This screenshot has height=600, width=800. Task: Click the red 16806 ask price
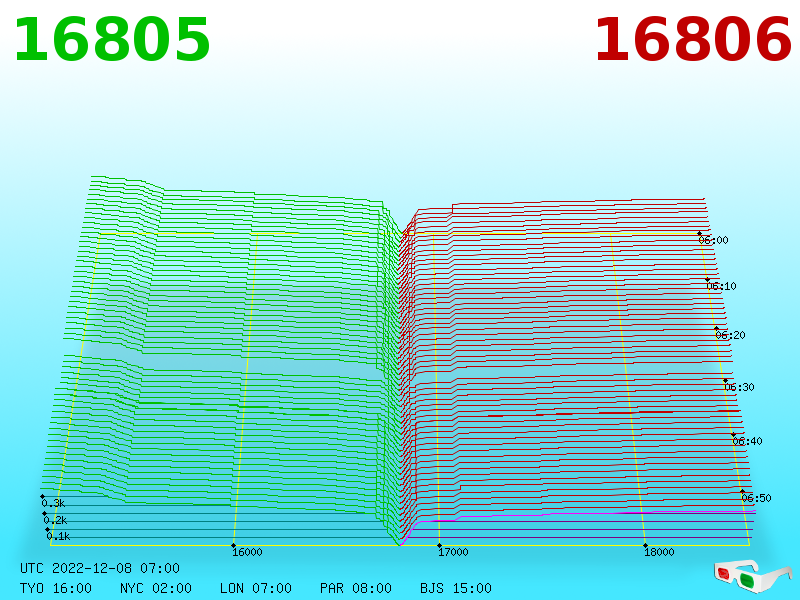pyautogui.click(x=693, y=40)
